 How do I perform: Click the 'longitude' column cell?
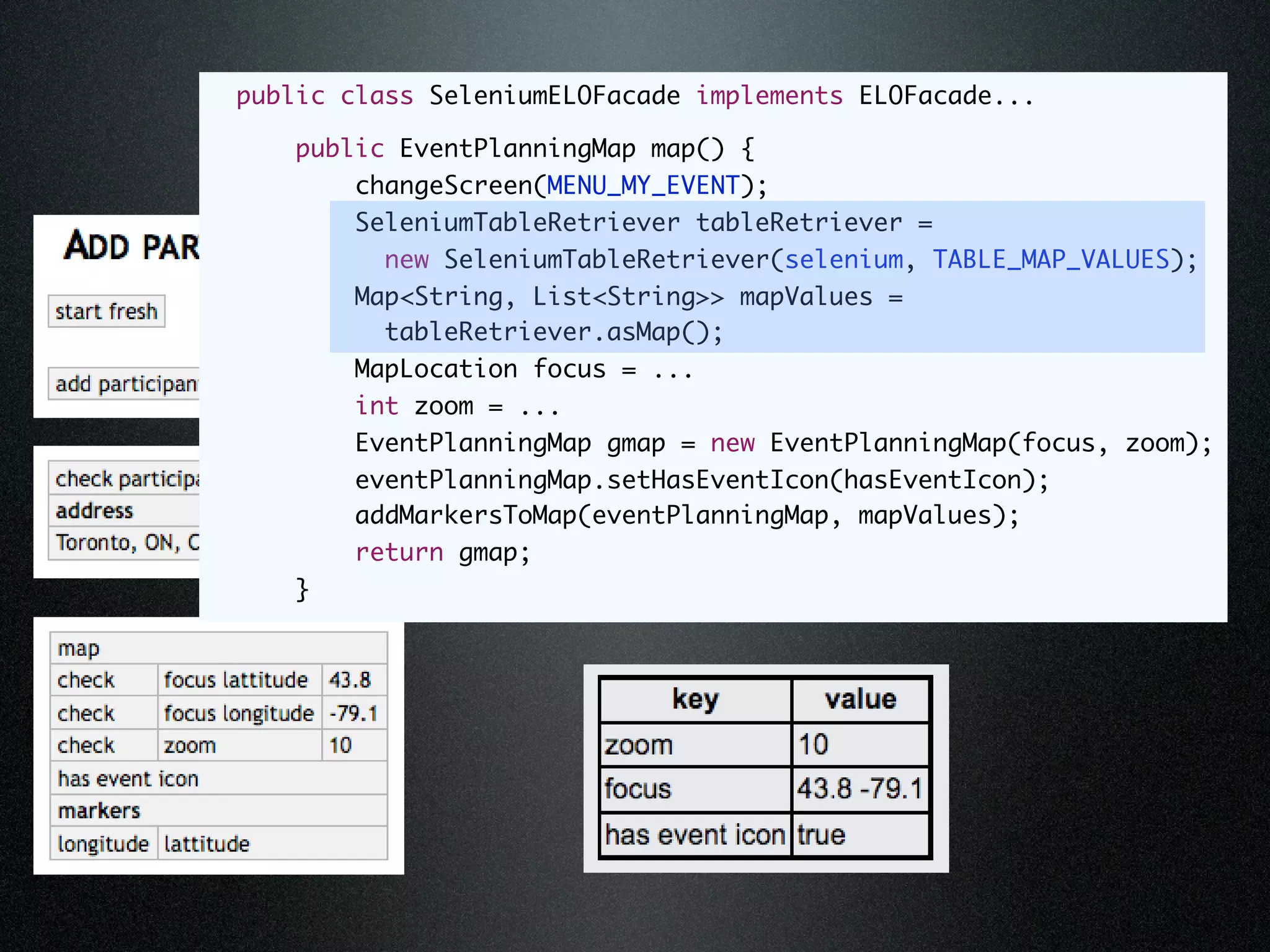coord(104,844)
